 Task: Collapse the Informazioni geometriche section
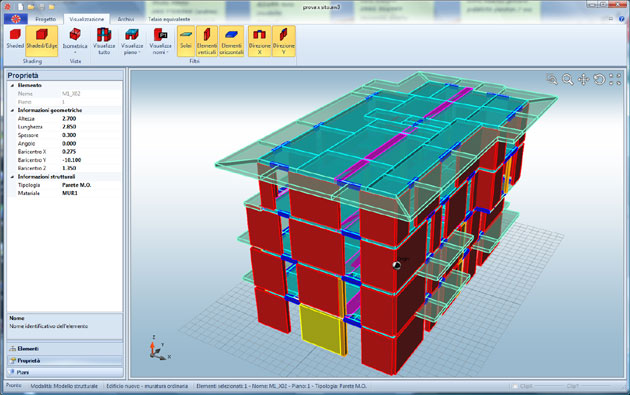(12, 110)
